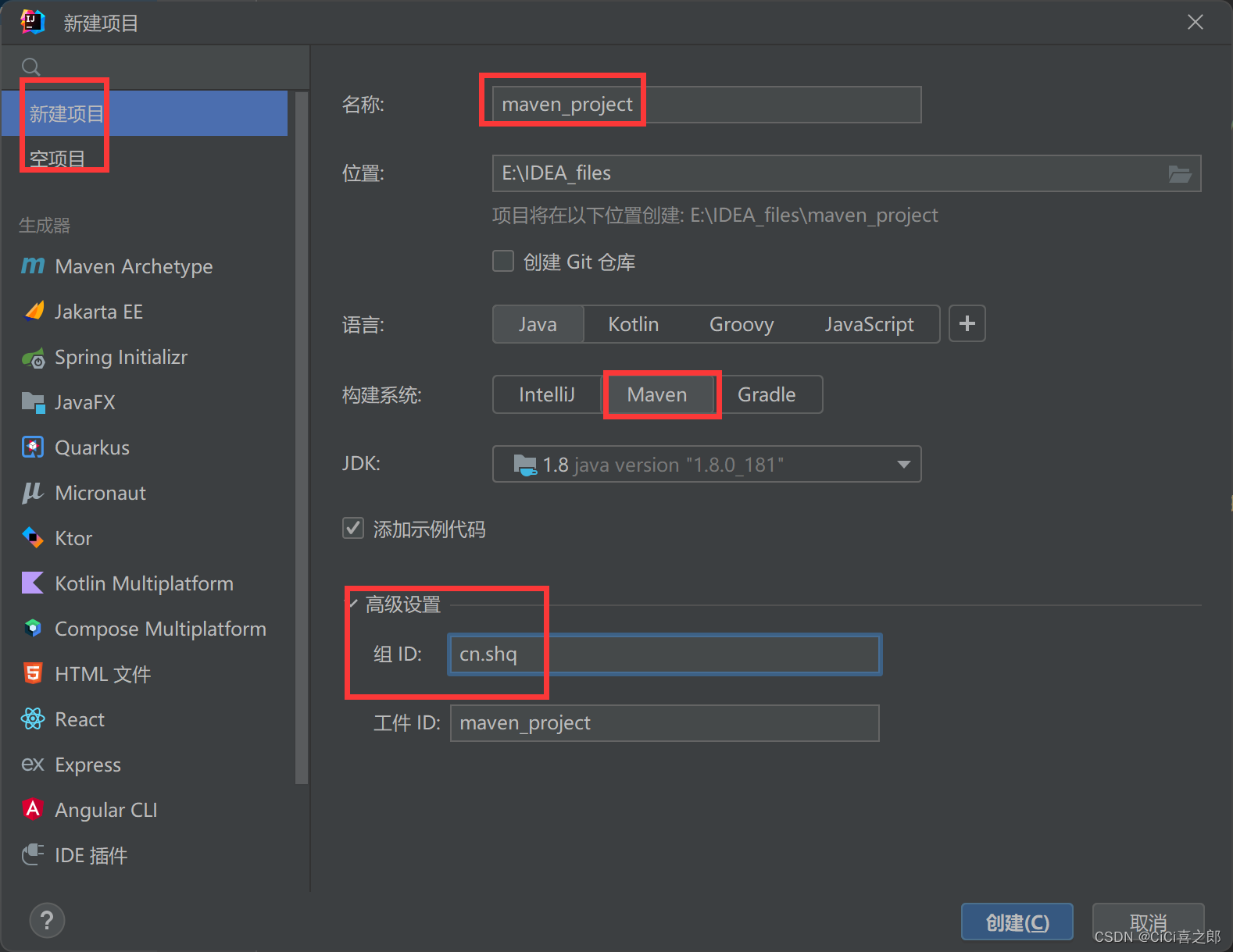Select the JavaFX generator icon
1233x952 pixels.
[x=33, y=403]
